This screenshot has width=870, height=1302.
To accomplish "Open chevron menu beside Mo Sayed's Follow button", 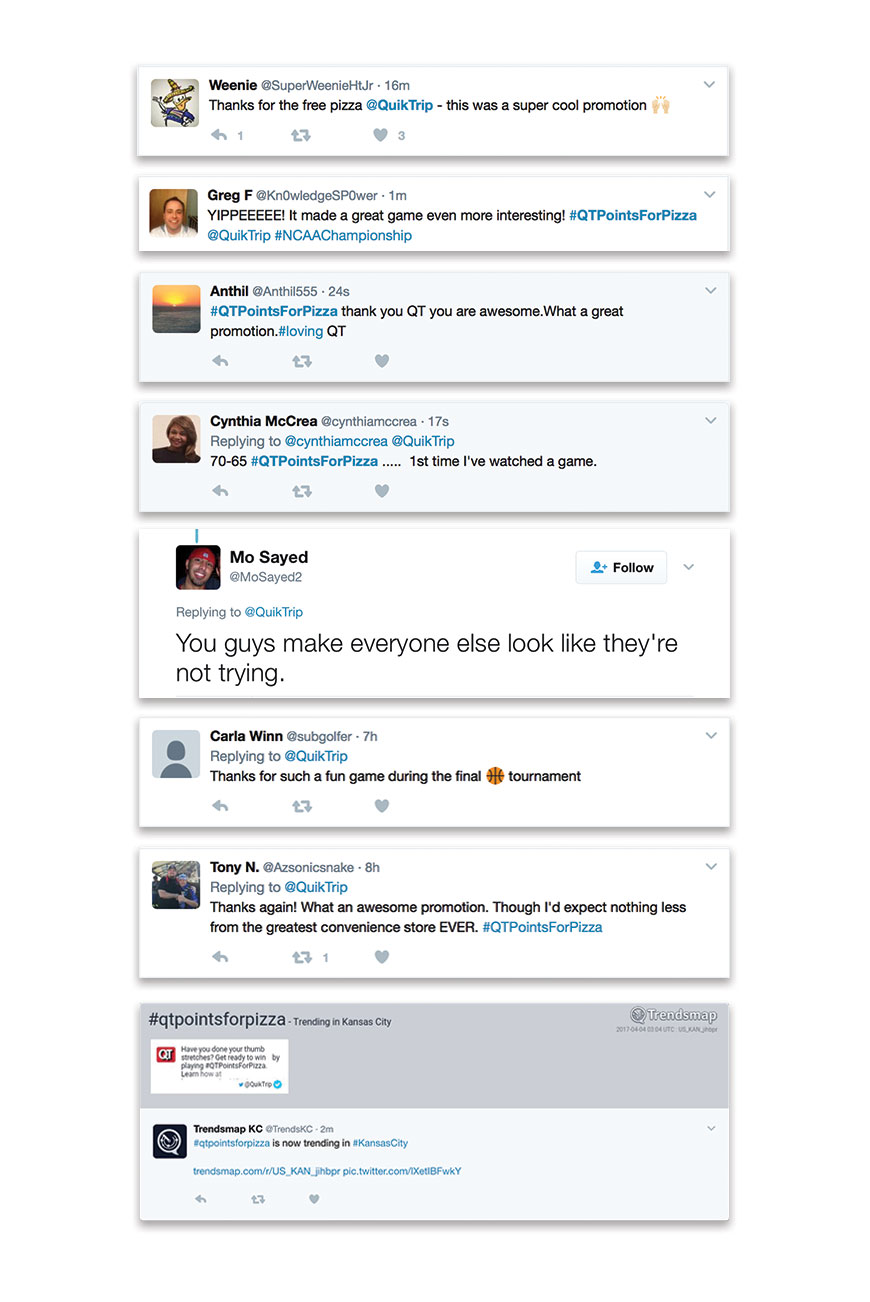I will pos(689,567).
